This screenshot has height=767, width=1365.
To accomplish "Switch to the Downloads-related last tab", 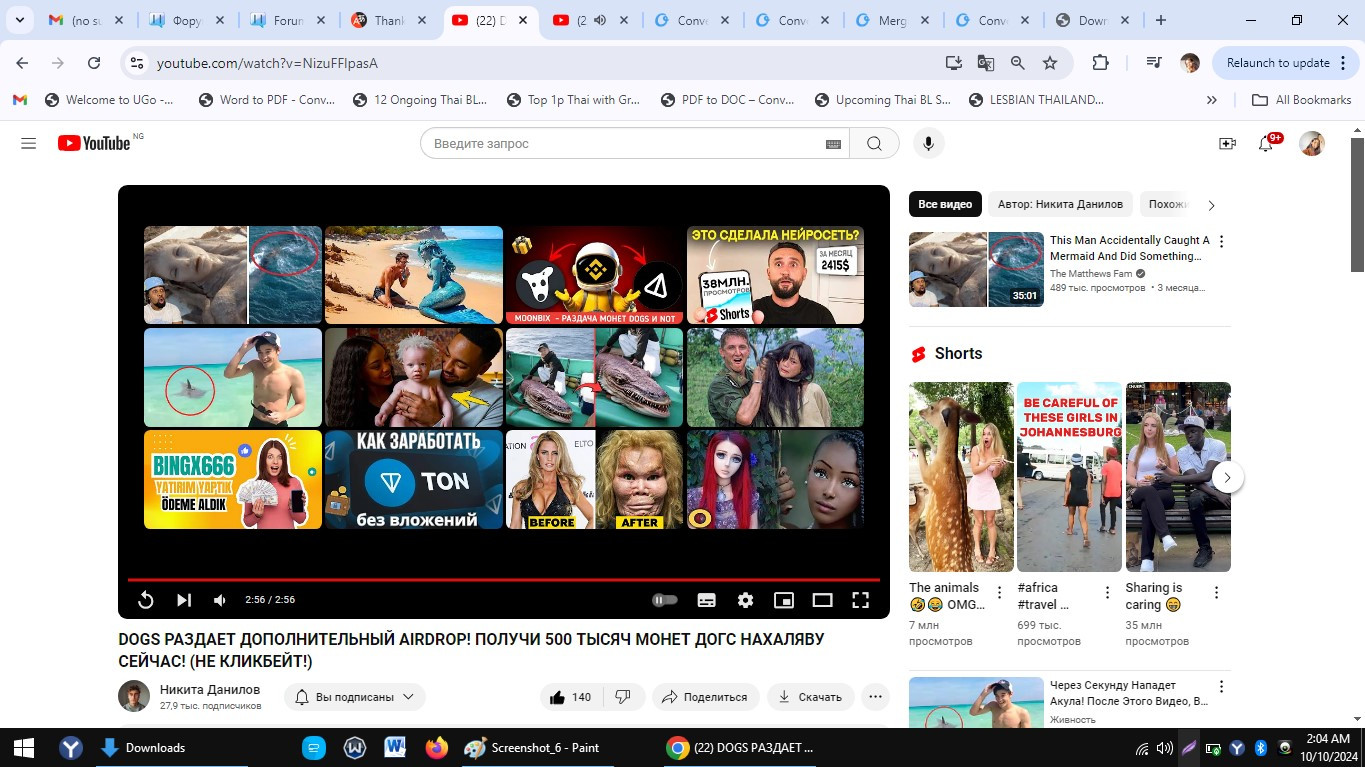I will click(1093, 20).
